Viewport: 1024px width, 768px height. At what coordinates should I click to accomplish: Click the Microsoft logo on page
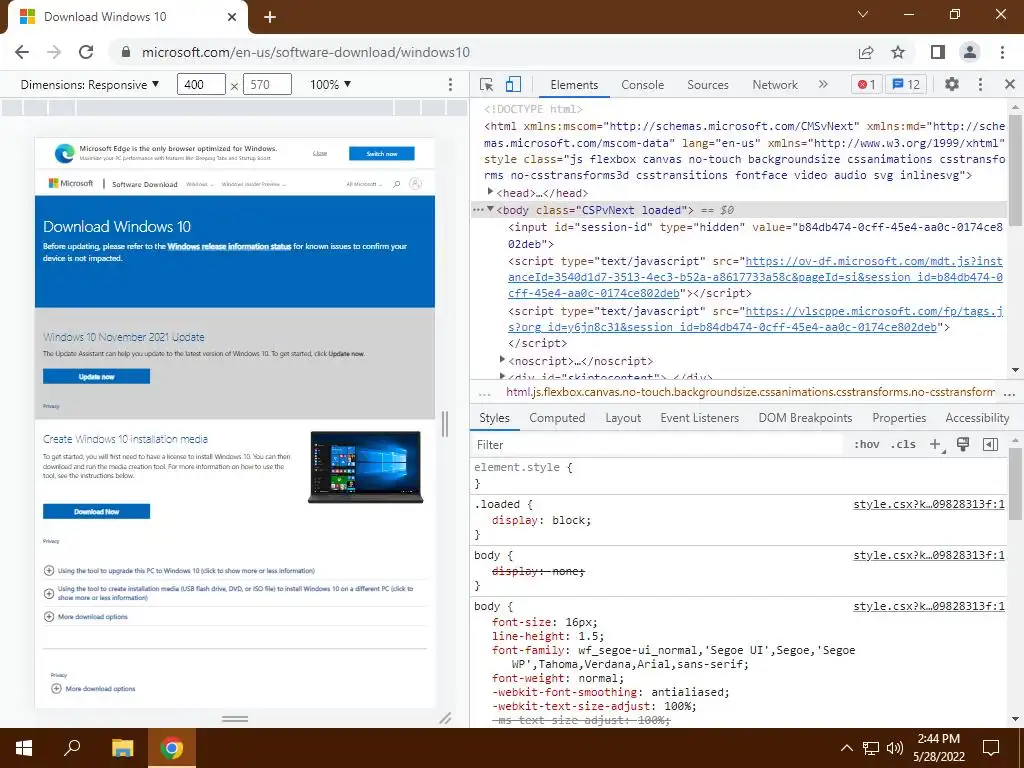click(x=71, y=184)
